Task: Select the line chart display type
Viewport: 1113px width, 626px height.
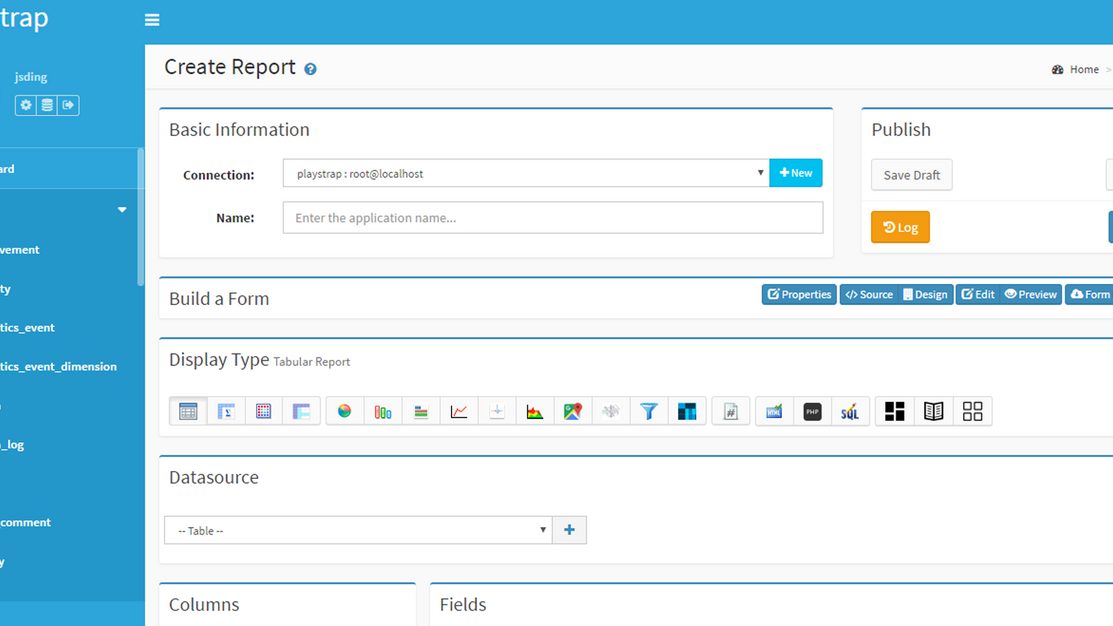Action: [459, 412]
